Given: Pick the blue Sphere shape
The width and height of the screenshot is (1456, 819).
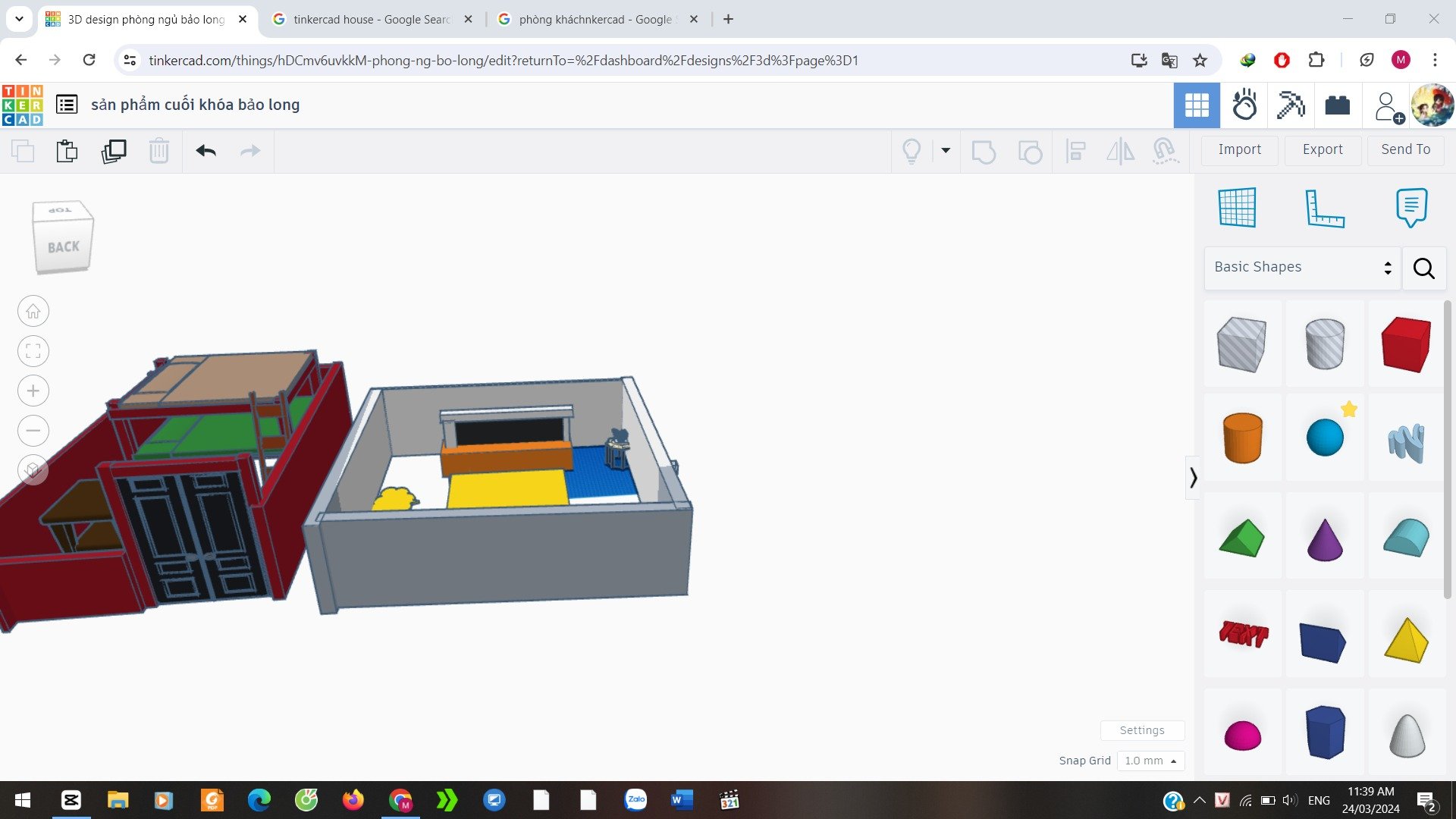Looking at the screenshot, I should click(x=1325, y=438).
